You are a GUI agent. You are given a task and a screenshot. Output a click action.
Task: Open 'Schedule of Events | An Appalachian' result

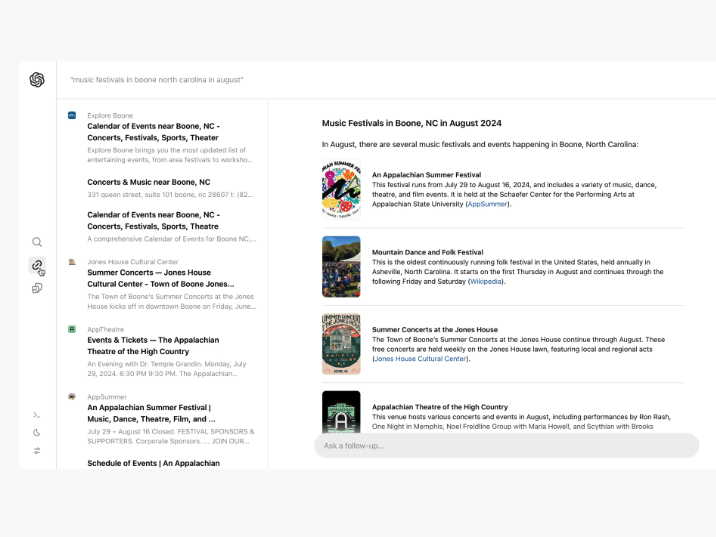coord(153,463)
